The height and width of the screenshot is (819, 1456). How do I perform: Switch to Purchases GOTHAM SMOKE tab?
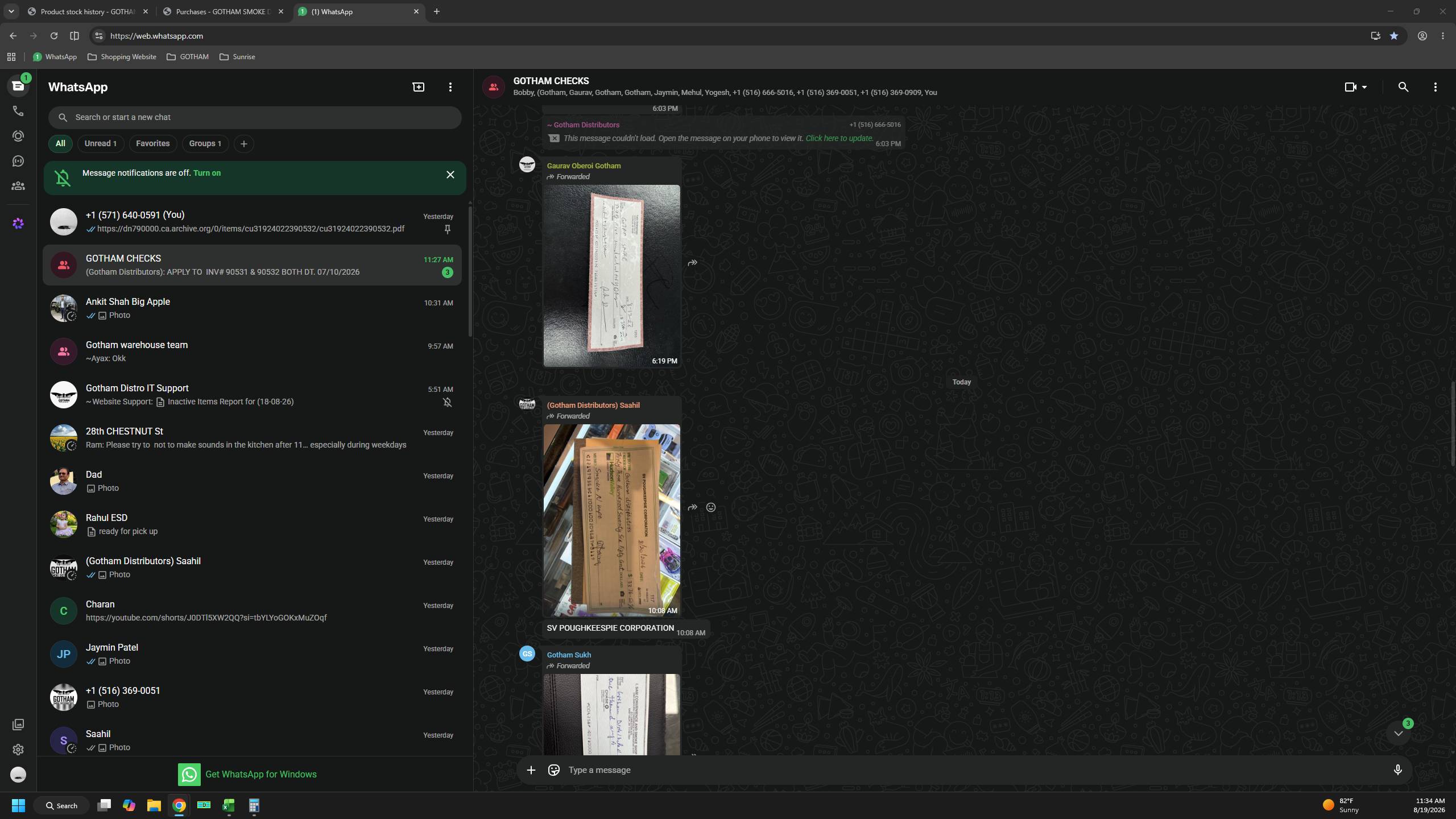[x=223, y=11]
